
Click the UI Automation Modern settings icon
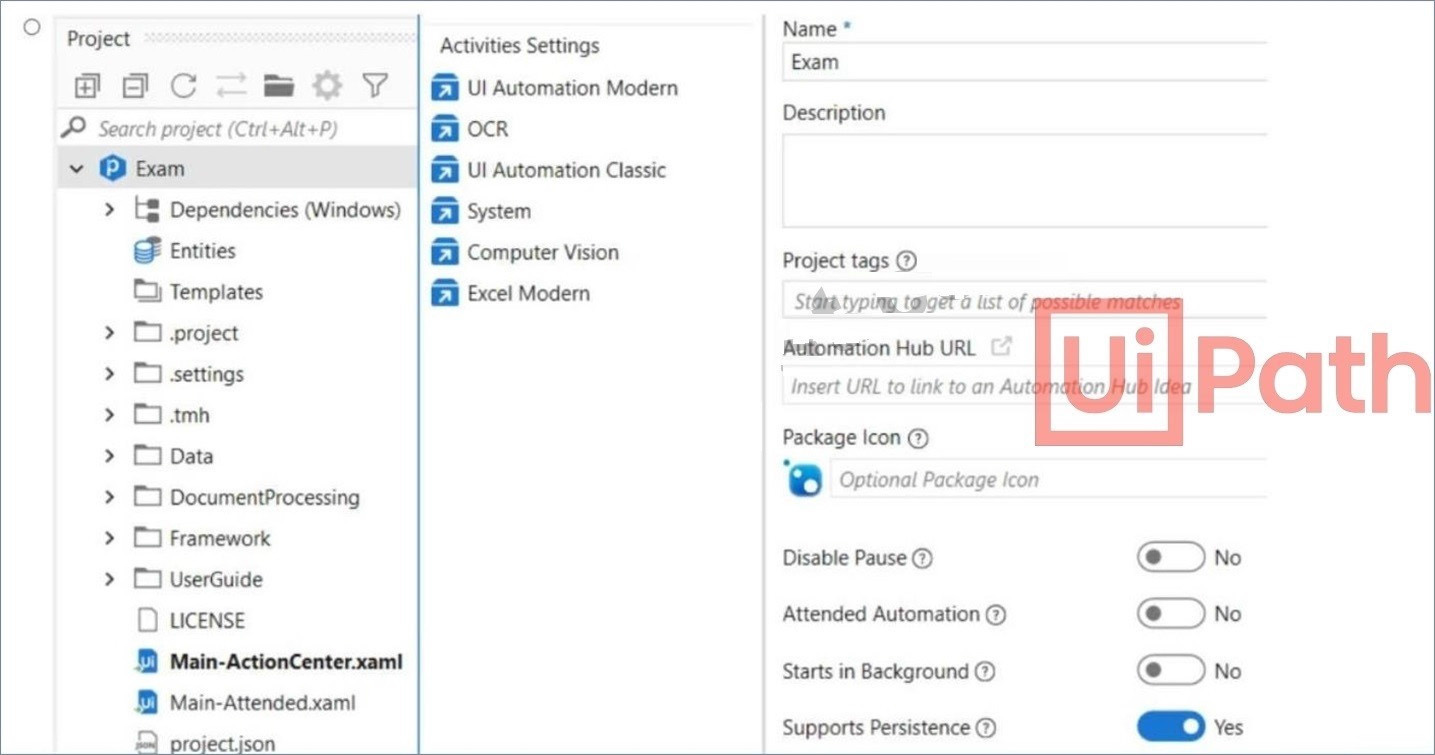444,88
